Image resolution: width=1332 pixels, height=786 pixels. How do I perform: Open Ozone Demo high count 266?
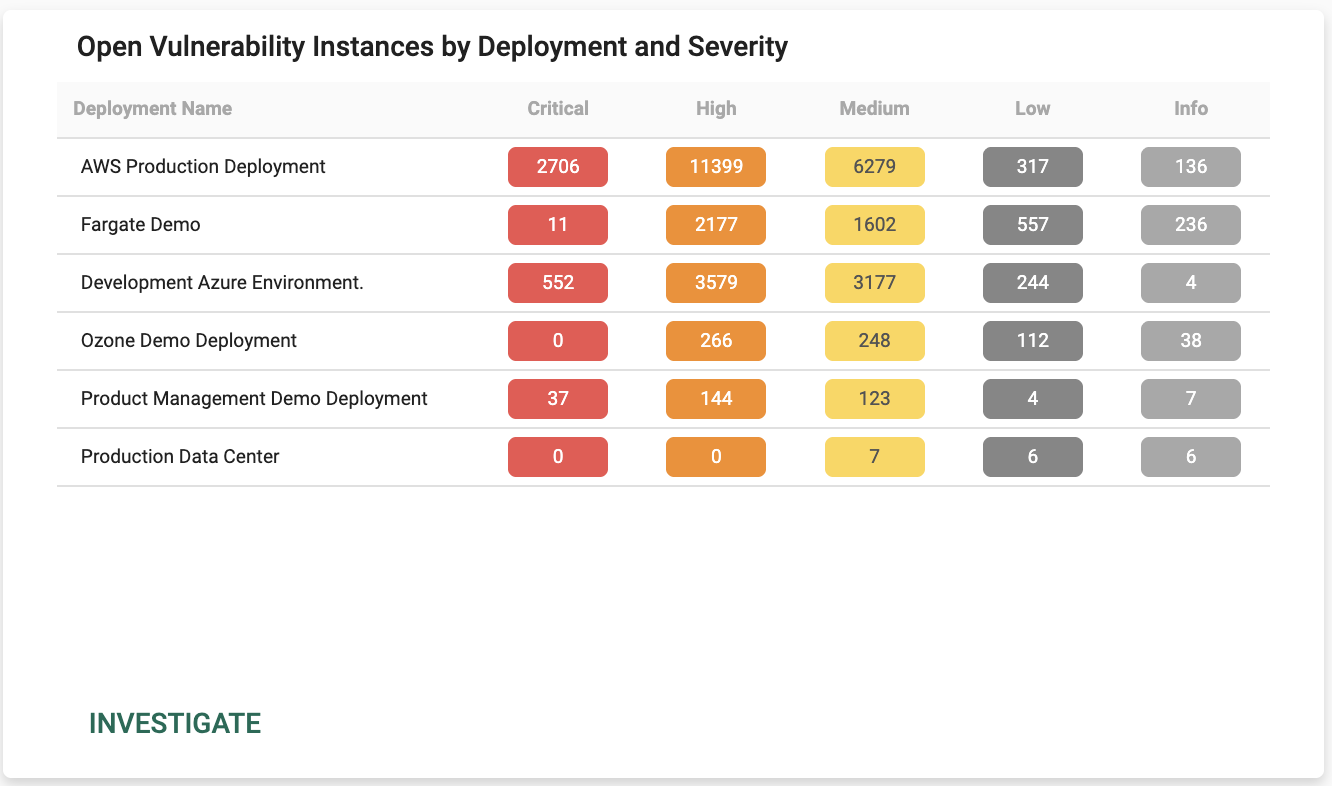pyautogui.click(x=716, y=341)
